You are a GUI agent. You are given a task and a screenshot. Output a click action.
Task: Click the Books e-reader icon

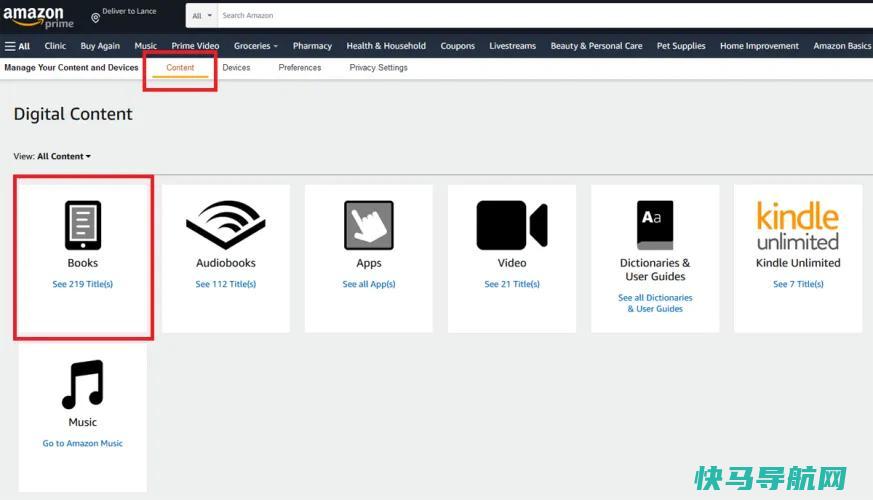tap(83, 225)
